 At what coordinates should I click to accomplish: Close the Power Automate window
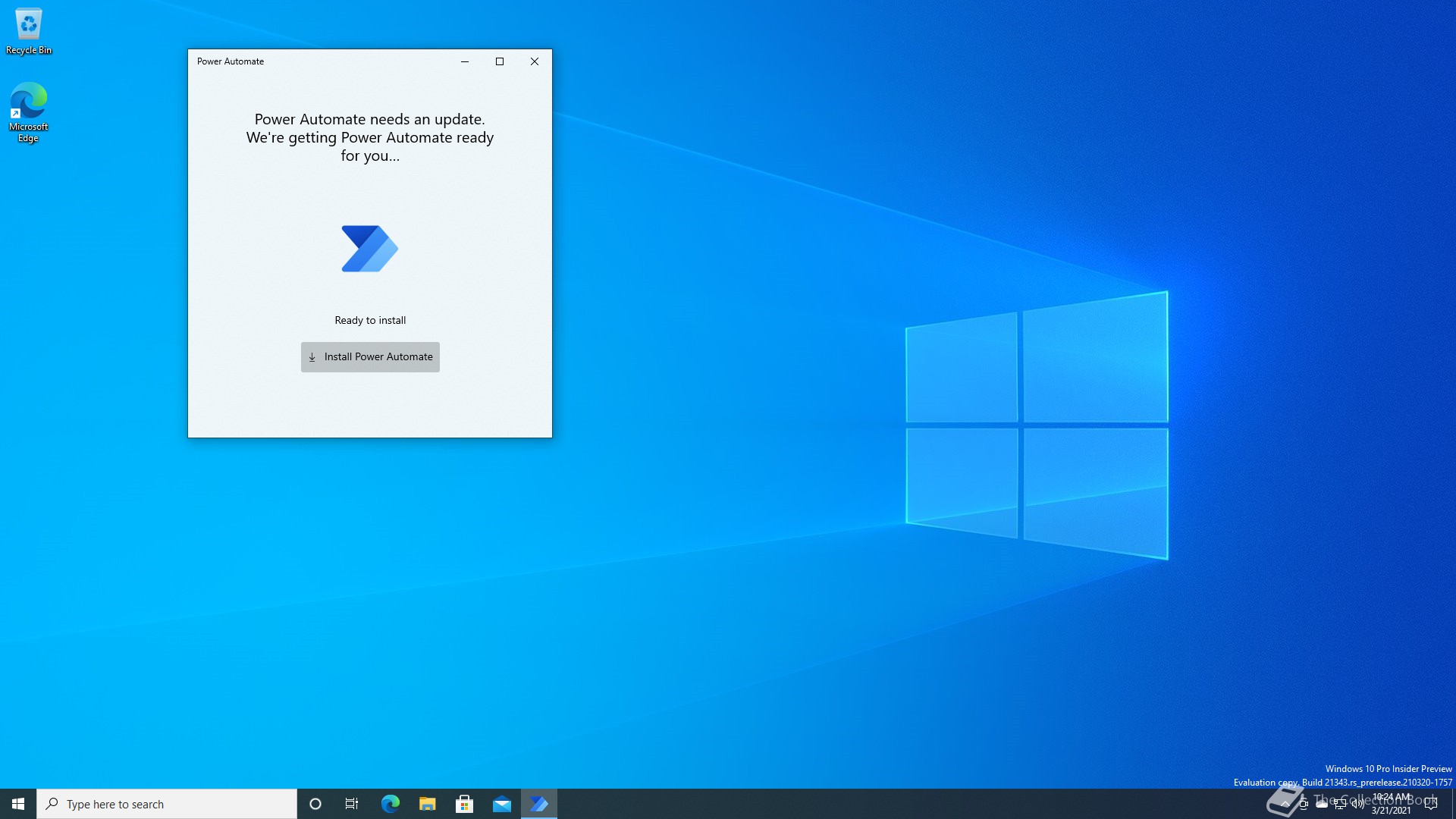pos(535,61)
